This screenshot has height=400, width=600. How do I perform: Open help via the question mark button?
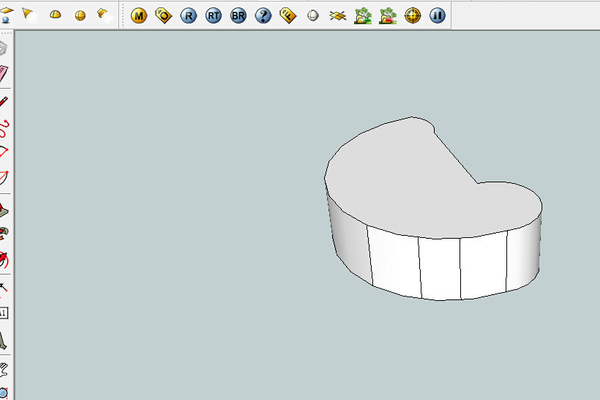tap(263, 16)
